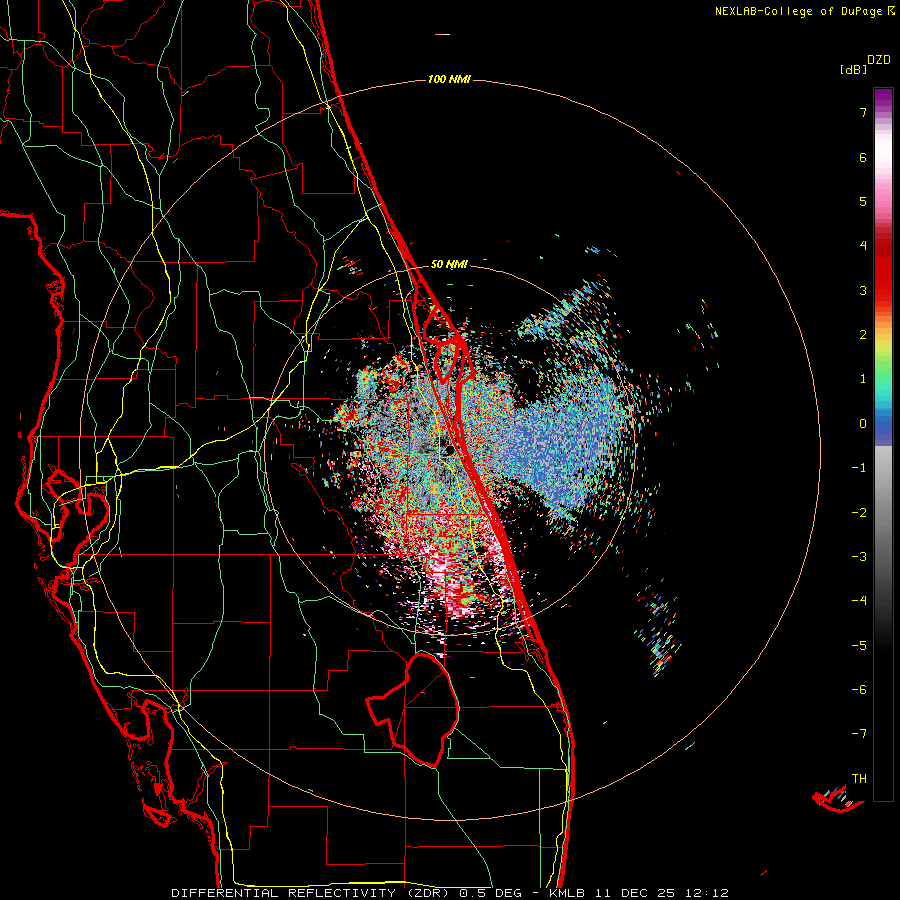Click the -6 value on the color scale
Screen dimensions: 900x900
859,690
